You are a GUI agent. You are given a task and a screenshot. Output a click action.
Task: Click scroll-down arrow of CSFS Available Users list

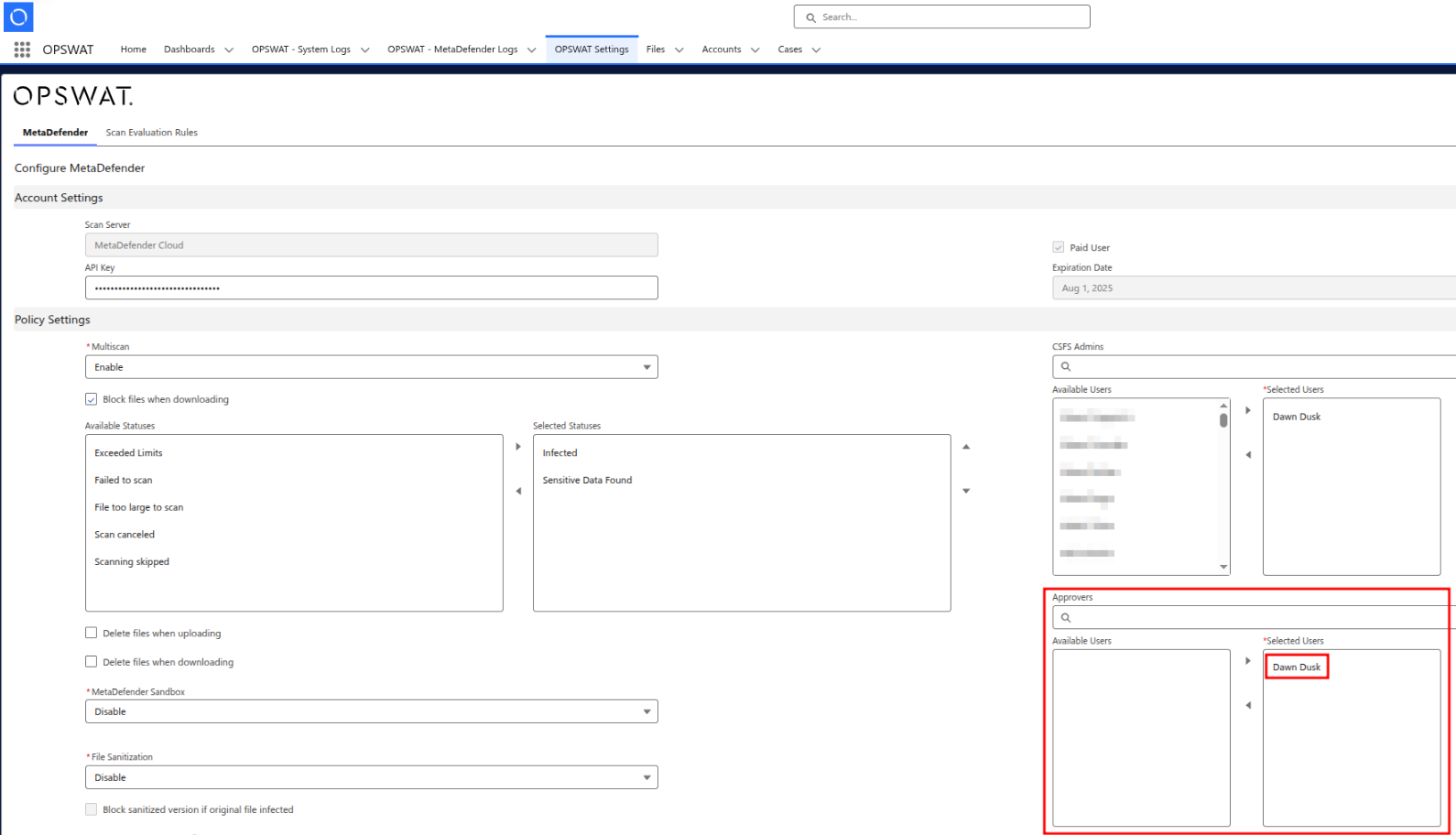tap(1223, 568)
